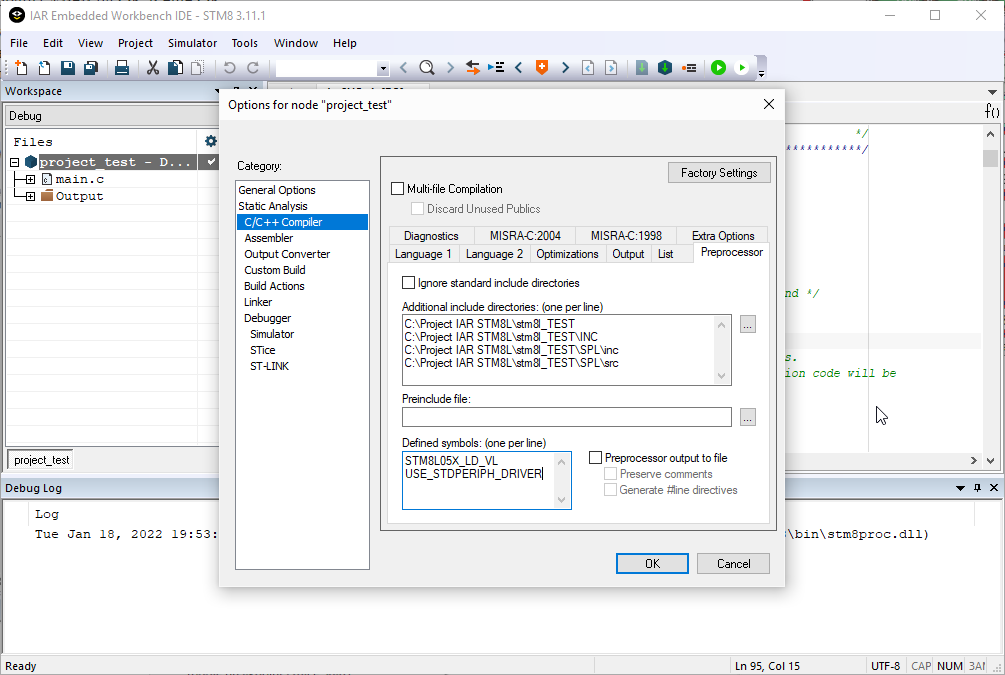Toggle Discard Unused Publics checkbox
Viewport: 1005px width, 675px height.
coord(417,208)
